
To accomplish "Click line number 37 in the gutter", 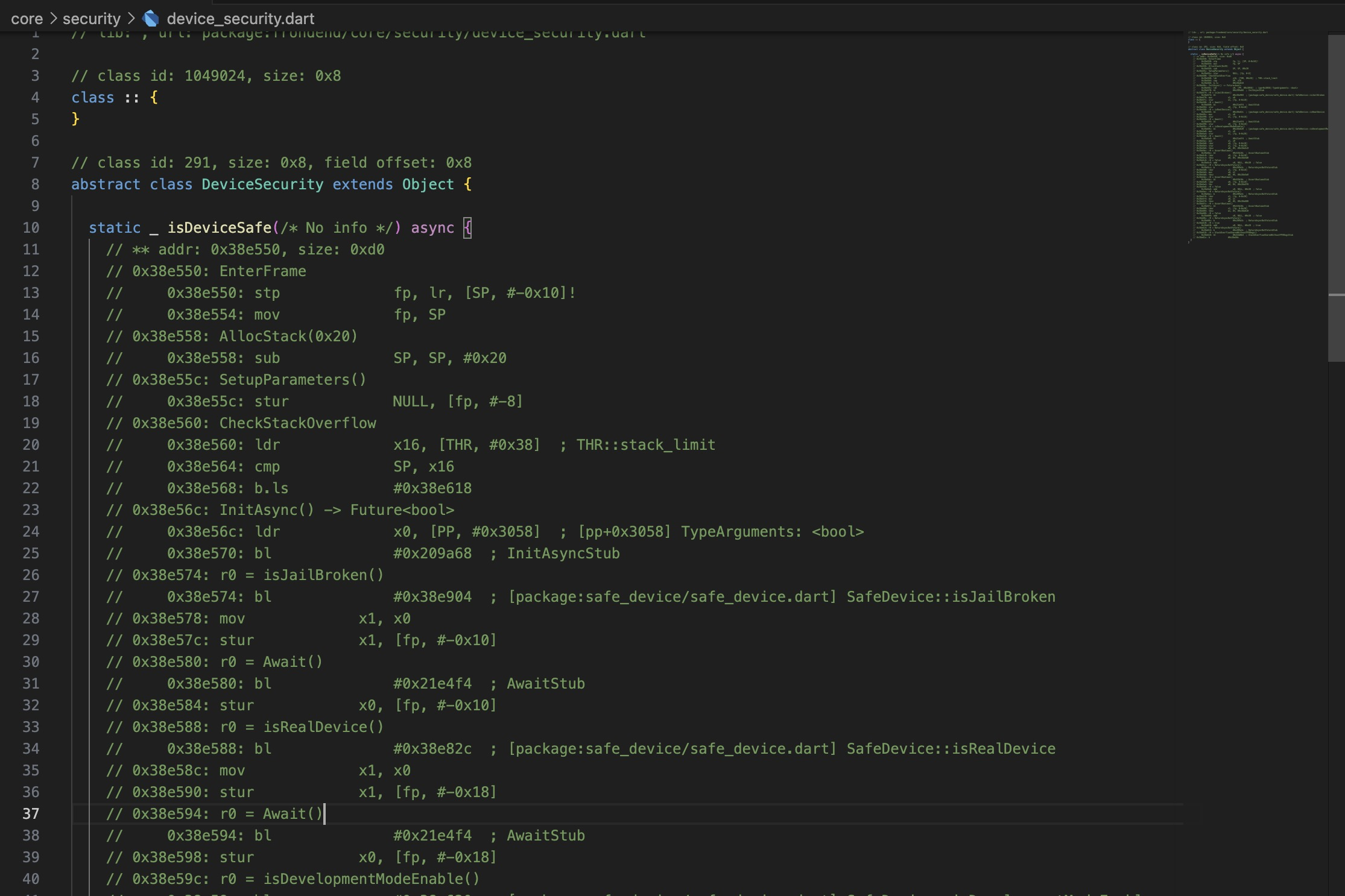I will pos(31,814).
